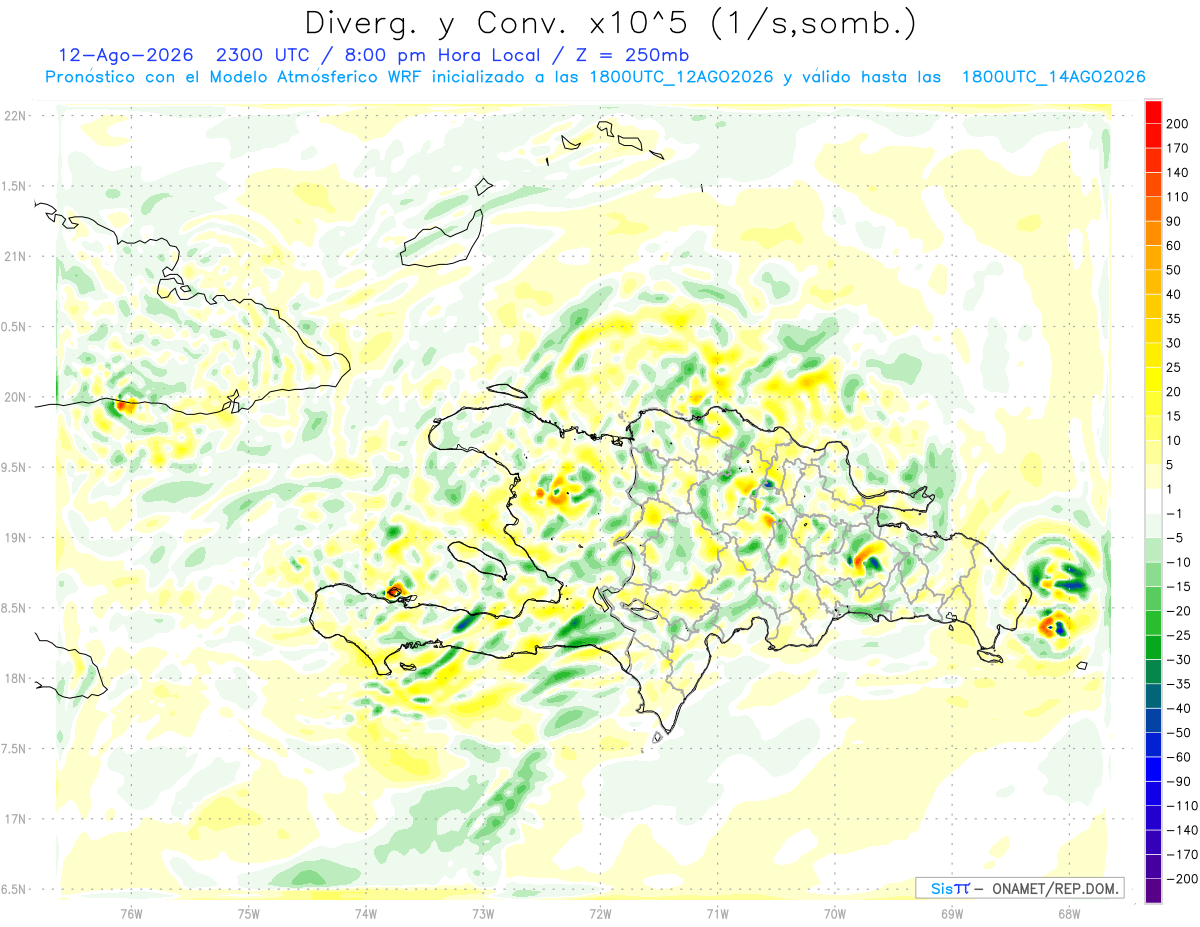Screen dimensions: 1200x927
Task: Click the white segment between 1 and -1
Action: click(x=1153, y=501)
